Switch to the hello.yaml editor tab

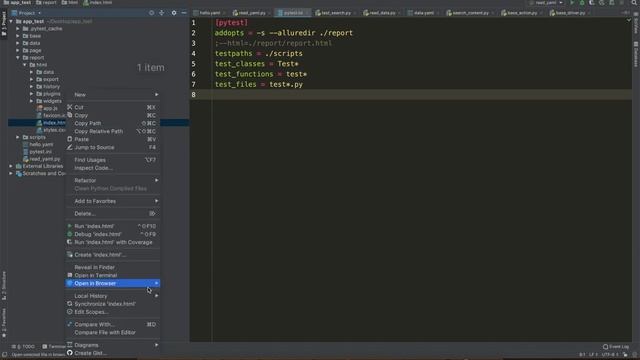[209, 13]
